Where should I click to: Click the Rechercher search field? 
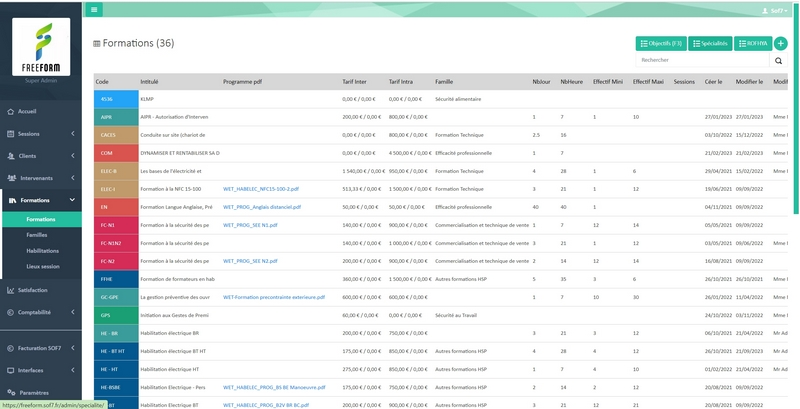703,60
